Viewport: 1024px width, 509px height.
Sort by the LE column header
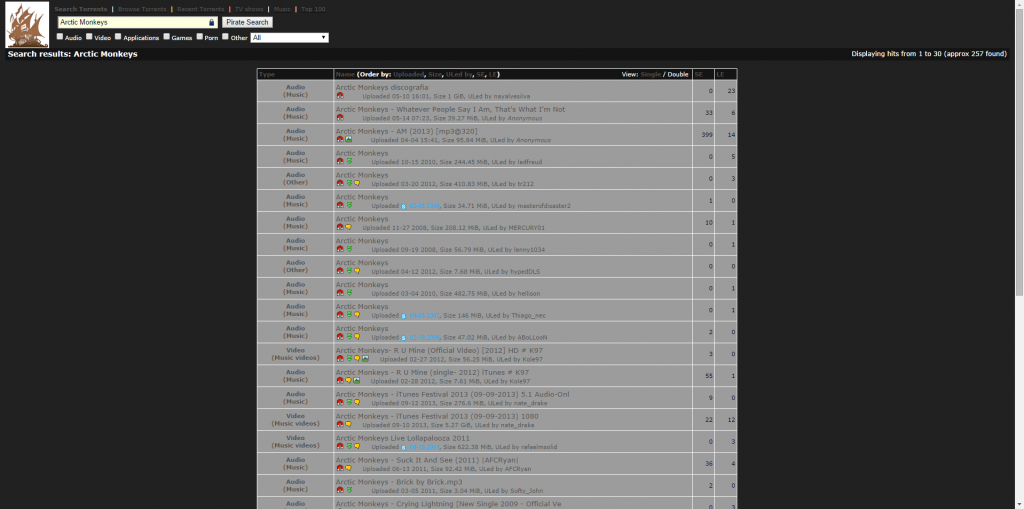coord(720,74)
